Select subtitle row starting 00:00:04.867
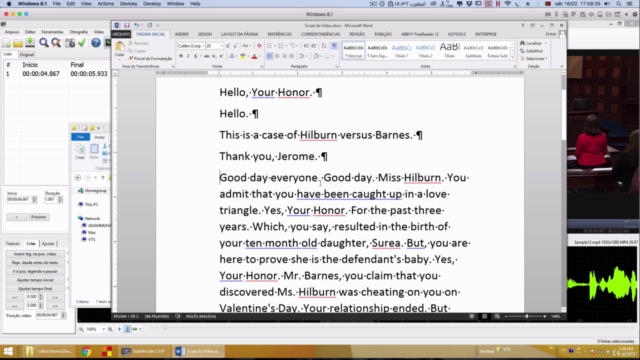This screenshot has height=360, width=640. [x=57, y=74]
